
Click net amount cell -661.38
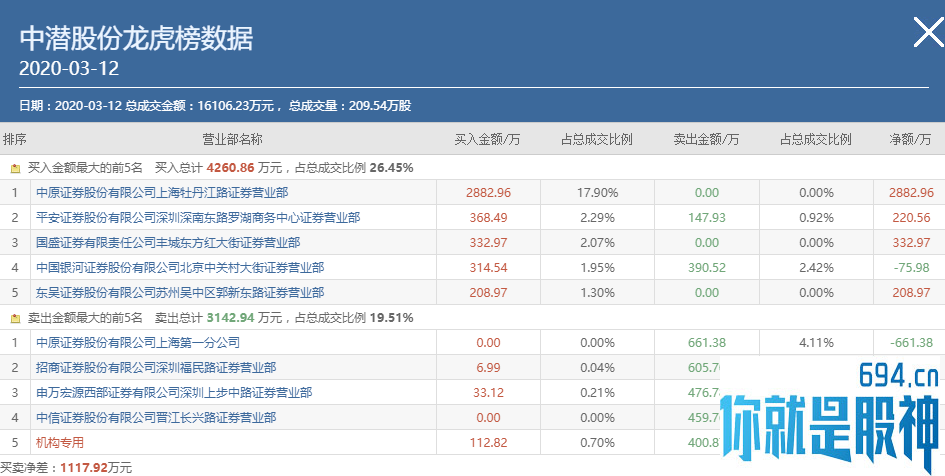[x=911, y=343]
